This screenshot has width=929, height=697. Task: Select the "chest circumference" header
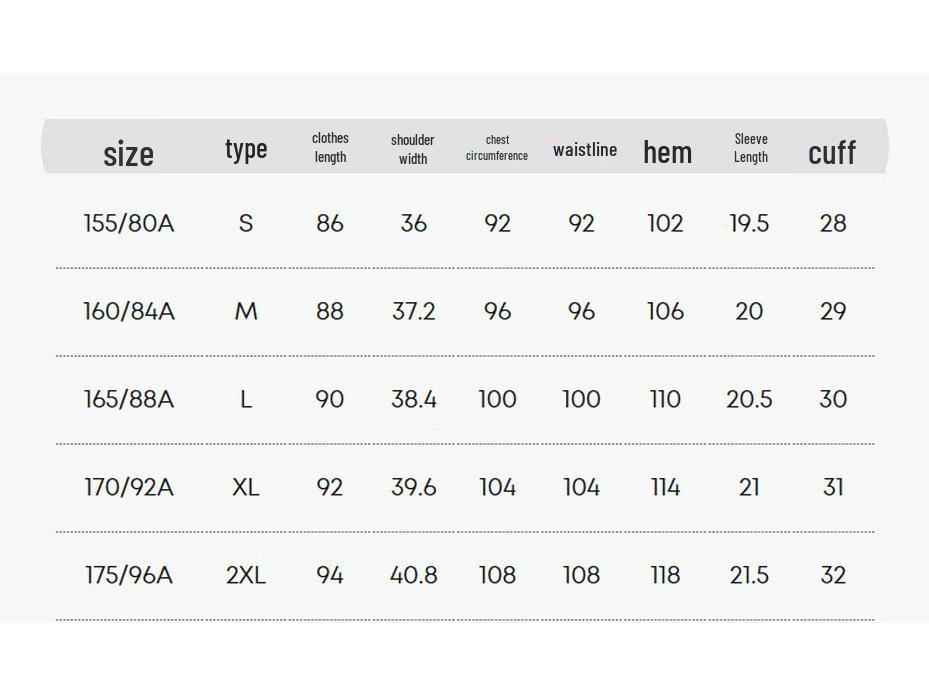tap(497, 148)
